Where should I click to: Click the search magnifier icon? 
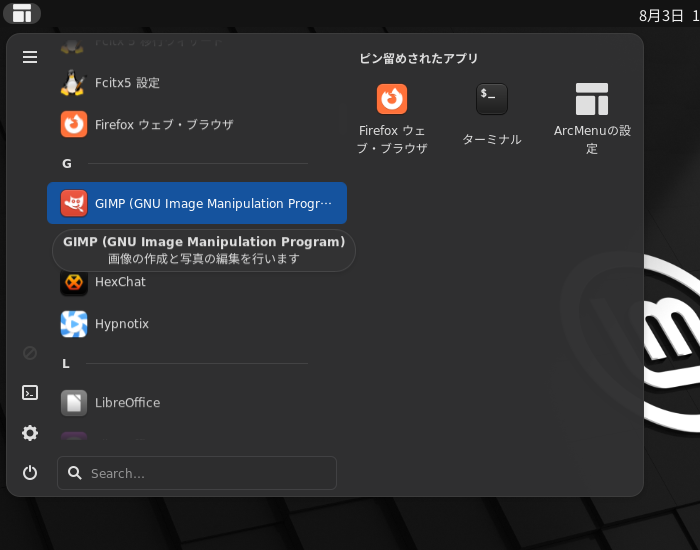pos(75,473)
